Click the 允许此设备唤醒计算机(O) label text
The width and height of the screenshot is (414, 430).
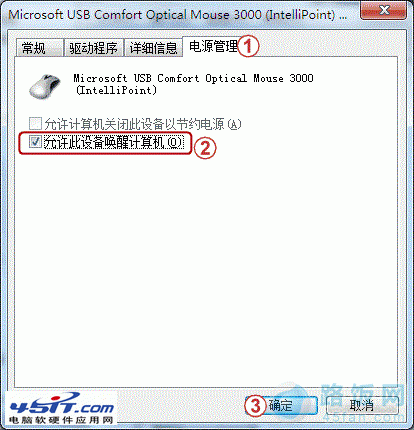click(x=114, y=143)
